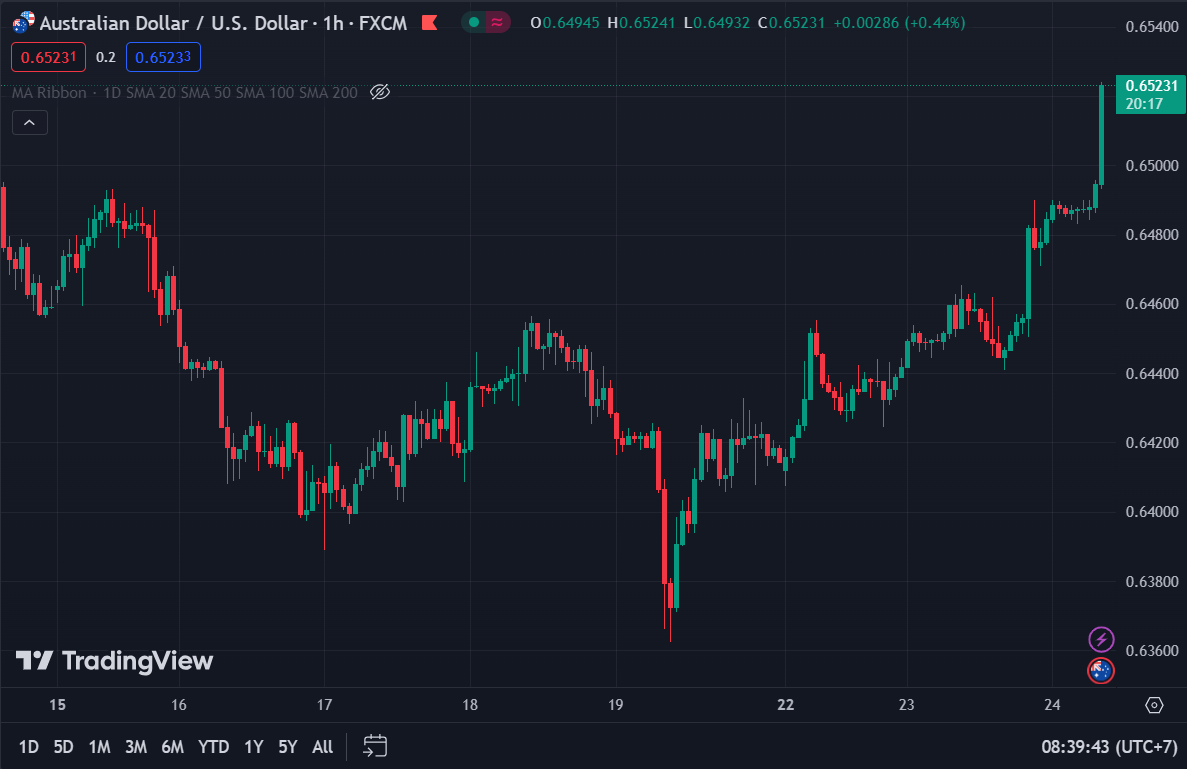This screenshot has width=1187, height=769.
Task: Click the 0.64400 price axis label
Action: pyautogui.click(x=1151, y=373)
